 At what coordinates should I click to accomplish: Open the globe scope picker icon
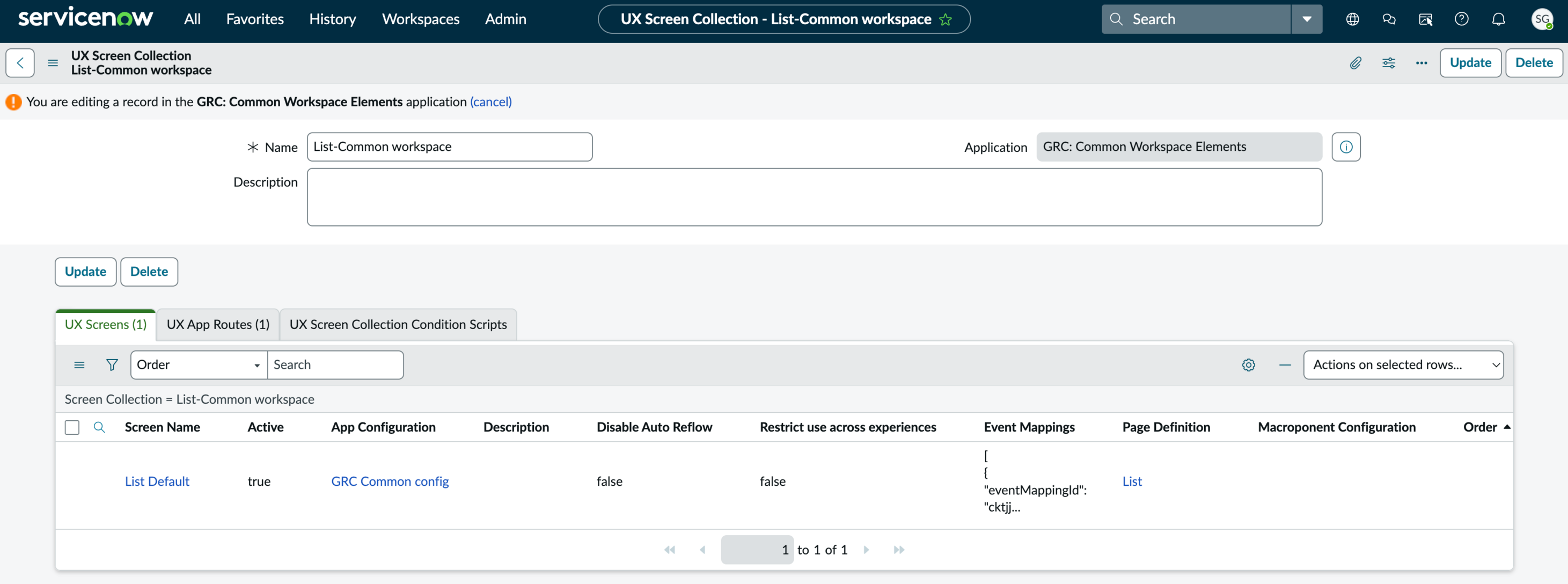[x=1352, y=19]
